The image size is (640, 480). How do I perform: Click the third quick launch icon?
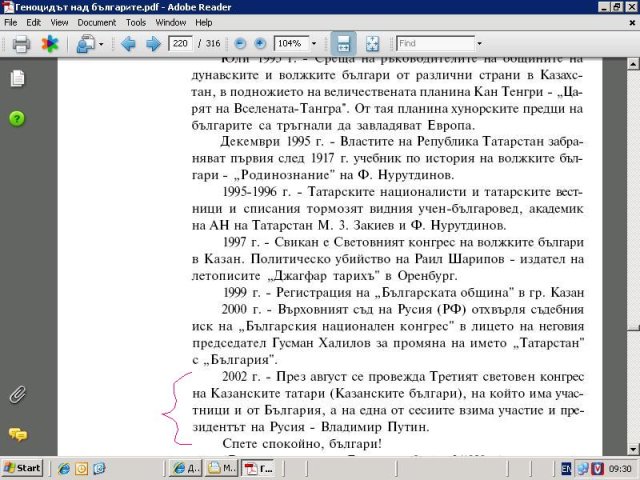99,469
